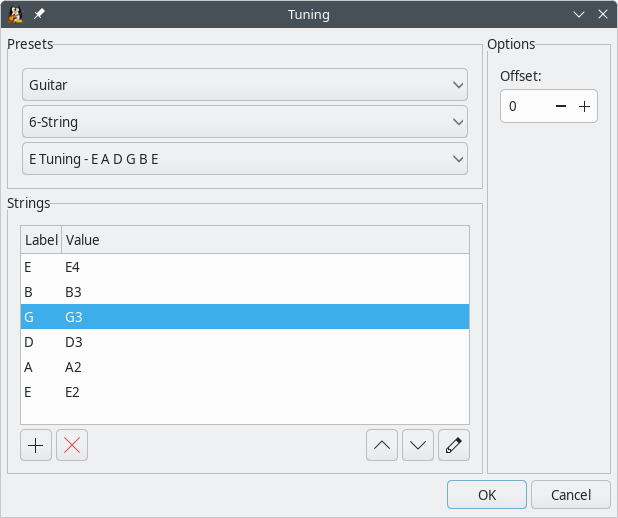Increase the Offset value with plus
Image resolution: width=618 pixels, height=518 pixels.
click(x=584, y=106)
